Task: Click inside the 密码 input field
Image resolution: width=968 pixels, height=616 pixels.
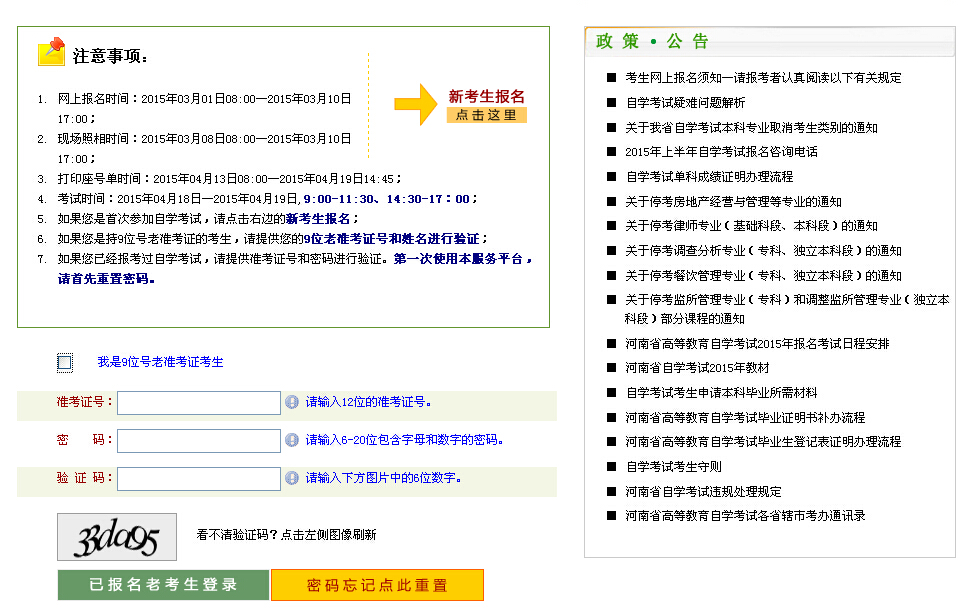Action: [x=198, y=440]
